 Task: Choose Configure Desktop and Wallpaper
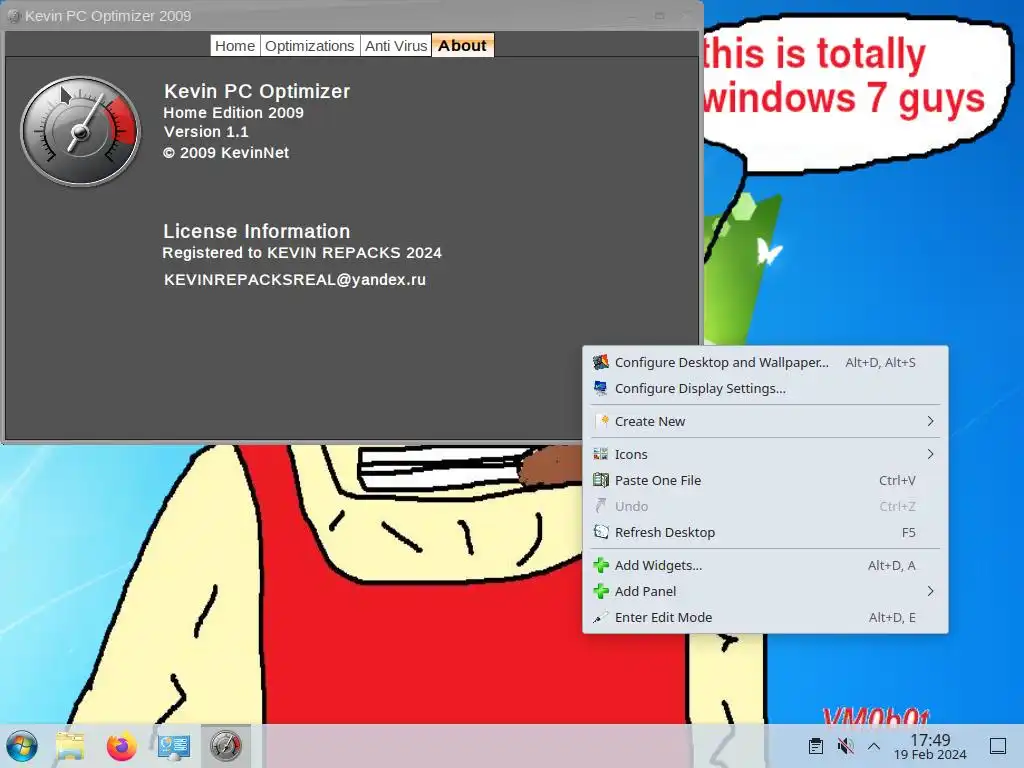coord(765,362)
